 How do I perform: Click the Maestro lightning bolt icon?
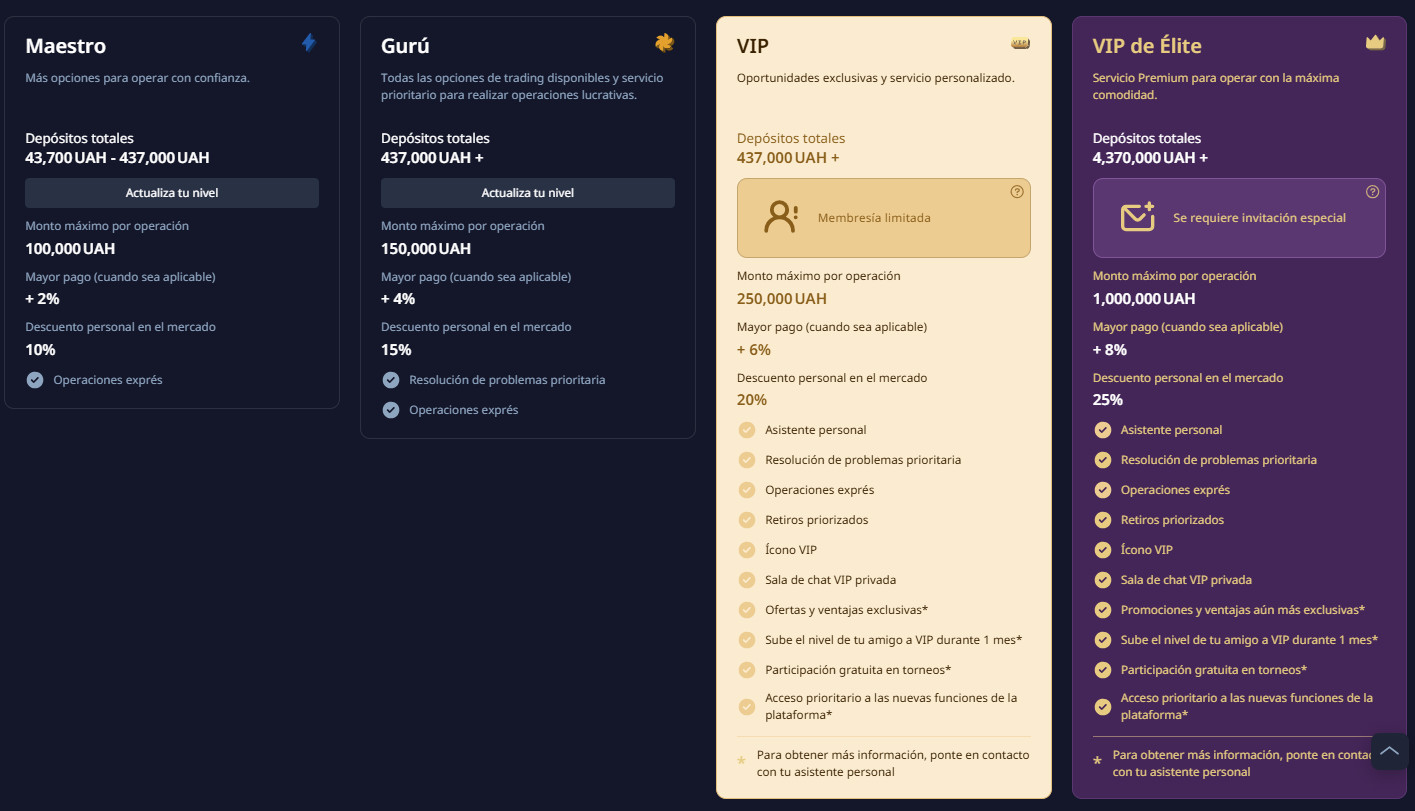click(309, 43)
